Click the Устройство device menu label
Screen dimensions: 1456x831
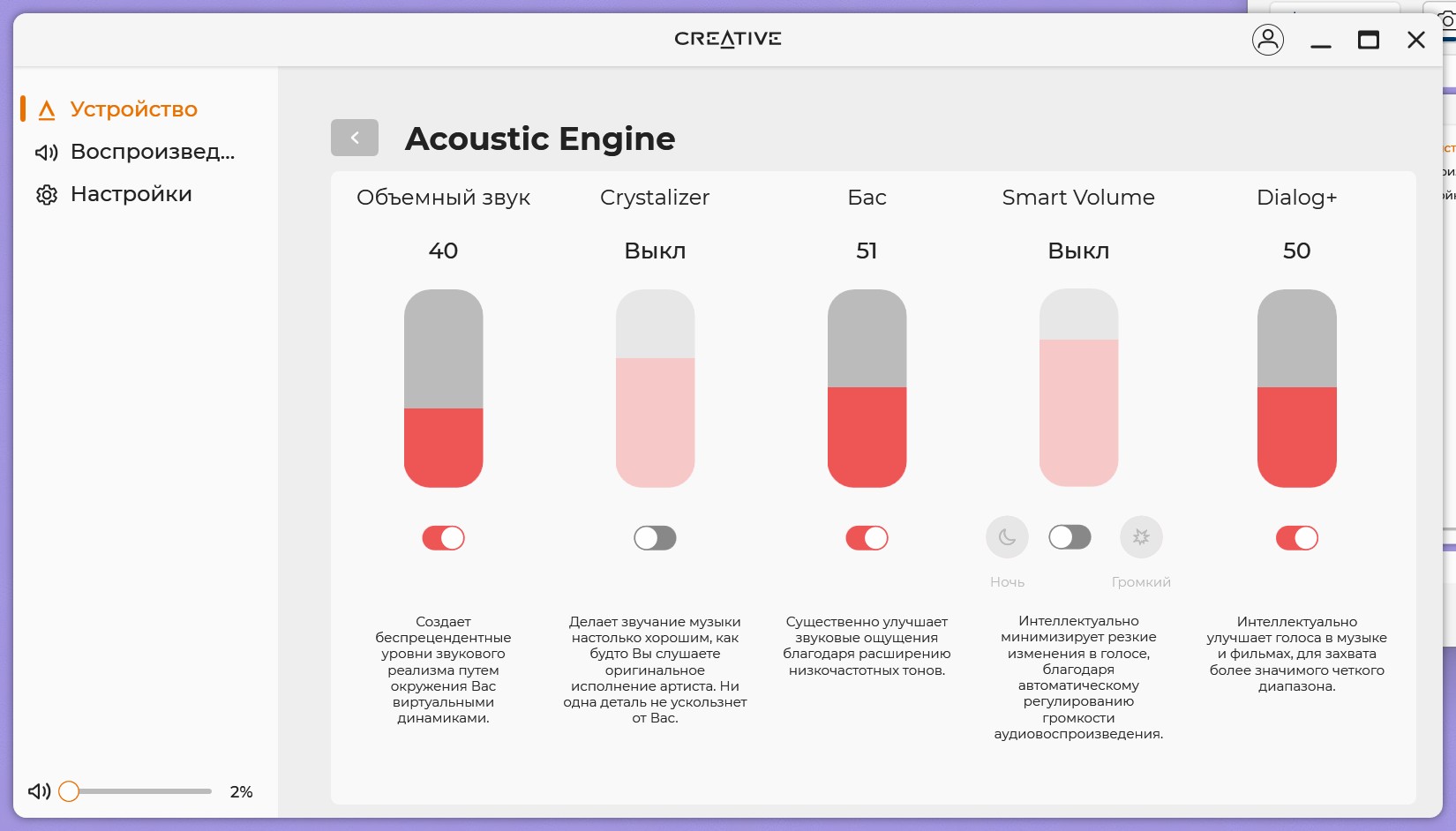[x=134, y=109]
